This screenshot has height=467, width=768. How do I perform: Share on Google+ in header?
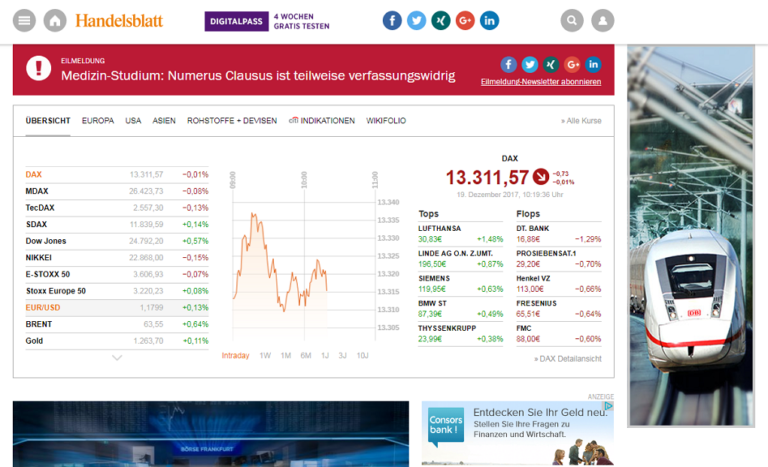465,21
